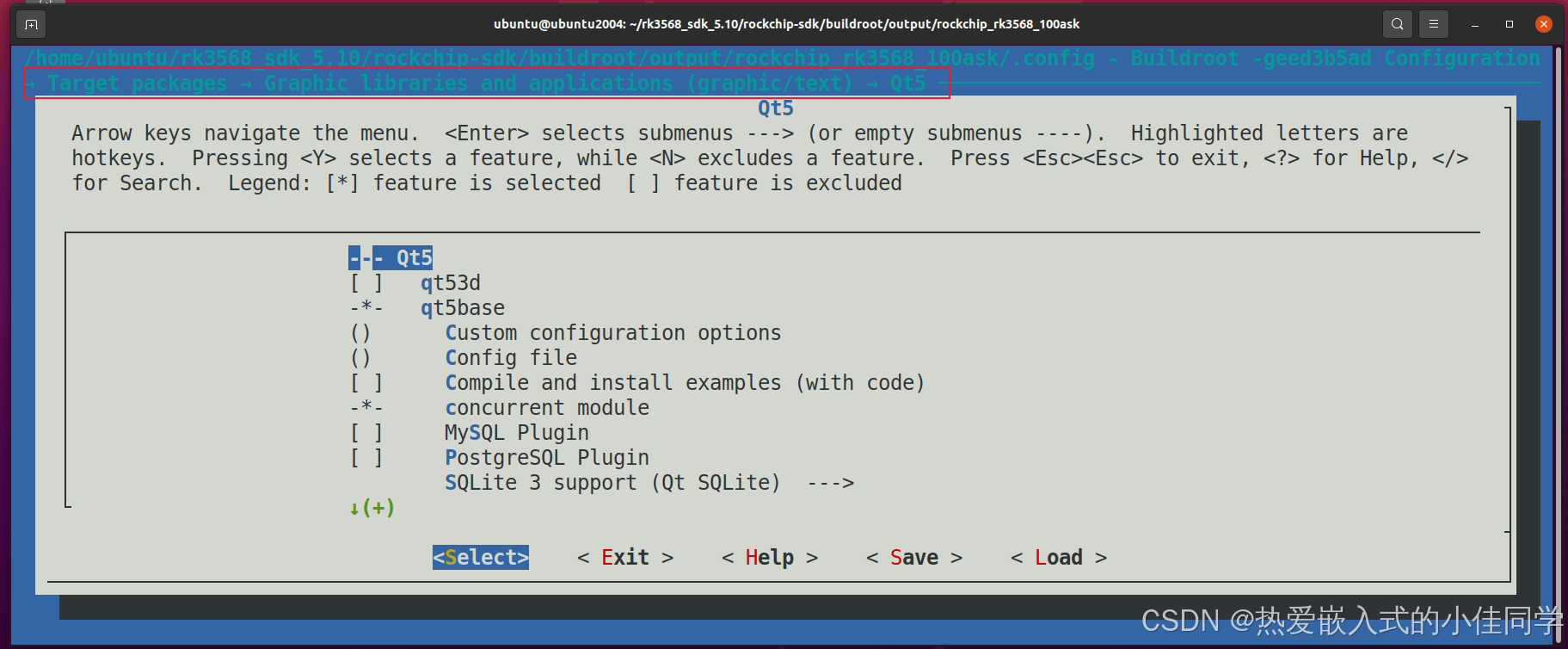Enable the MySQL Plugin checkbox

[366, 433]
